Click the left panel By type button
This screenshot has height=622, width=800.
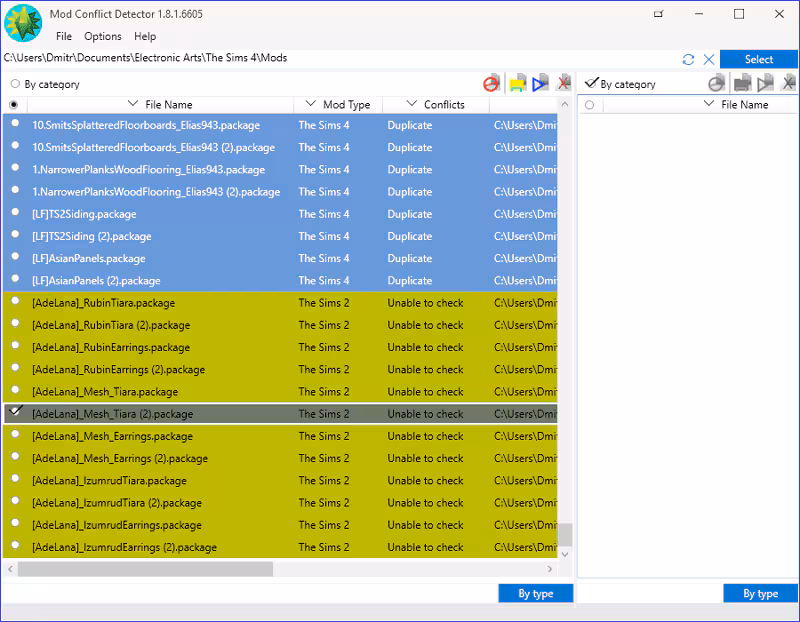coord(536,593)
